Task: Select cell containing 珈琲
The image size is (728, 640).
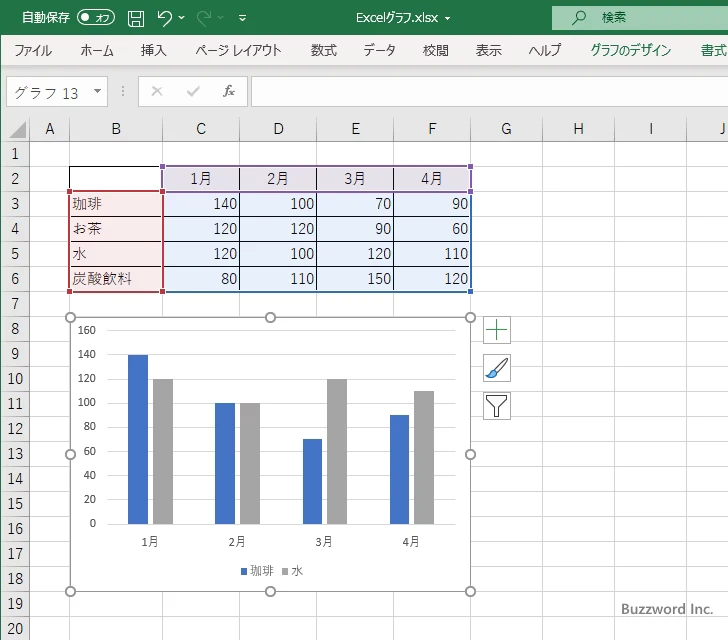Action: [x=116, y=203]
